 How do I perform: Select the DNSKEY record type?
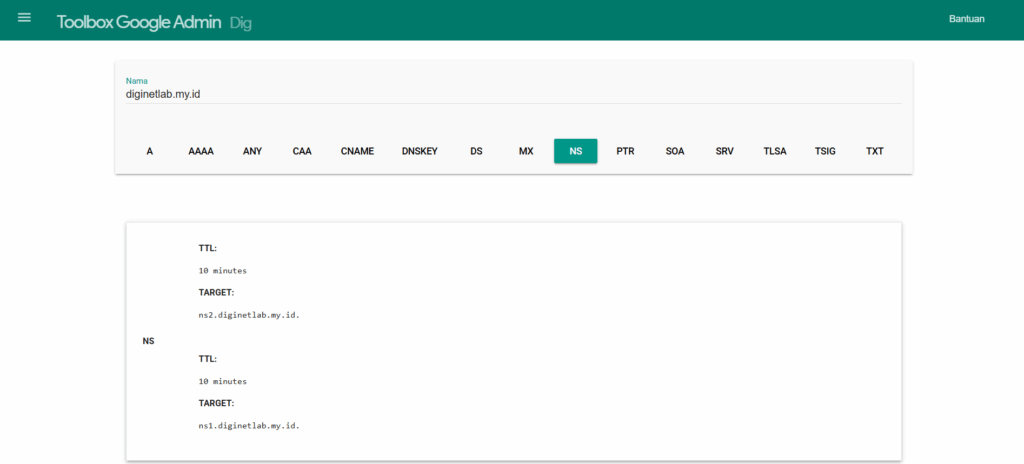point(420,151)
